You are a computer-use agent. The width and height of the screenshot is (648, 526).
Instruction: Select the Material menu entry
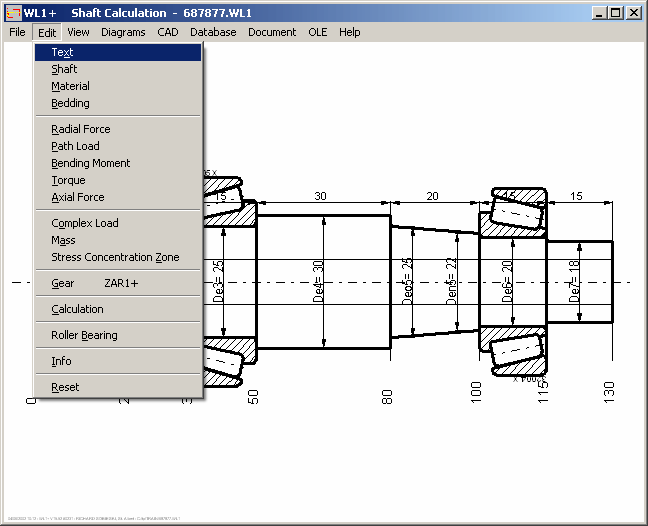click(70, 86)
